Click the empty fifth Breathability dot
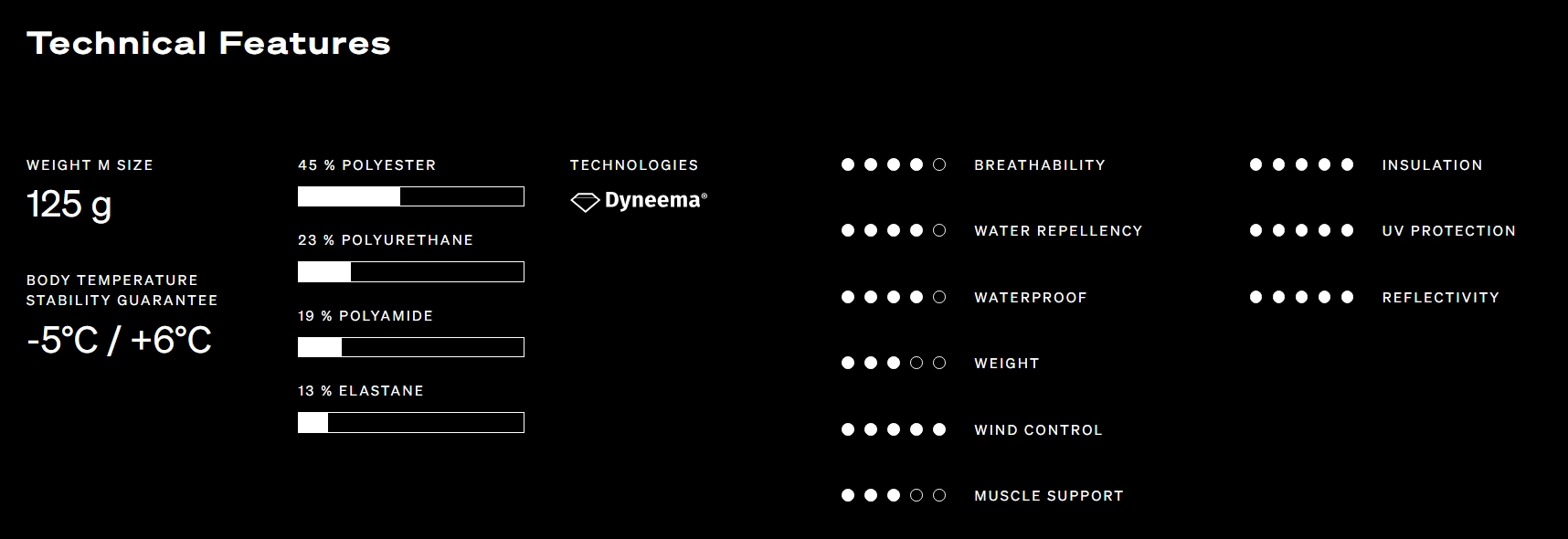 pos(939,164)
